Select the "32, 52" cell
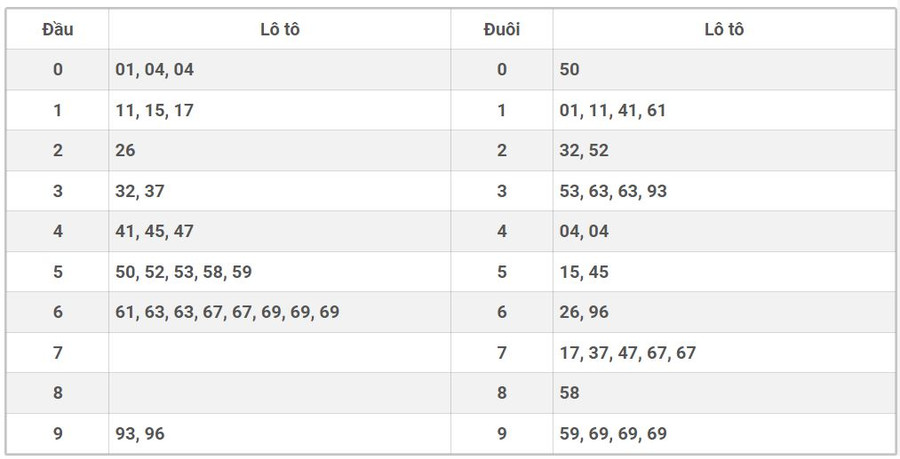Image resolution: width=900 pixels, height=459 pixels. (584, 151)
